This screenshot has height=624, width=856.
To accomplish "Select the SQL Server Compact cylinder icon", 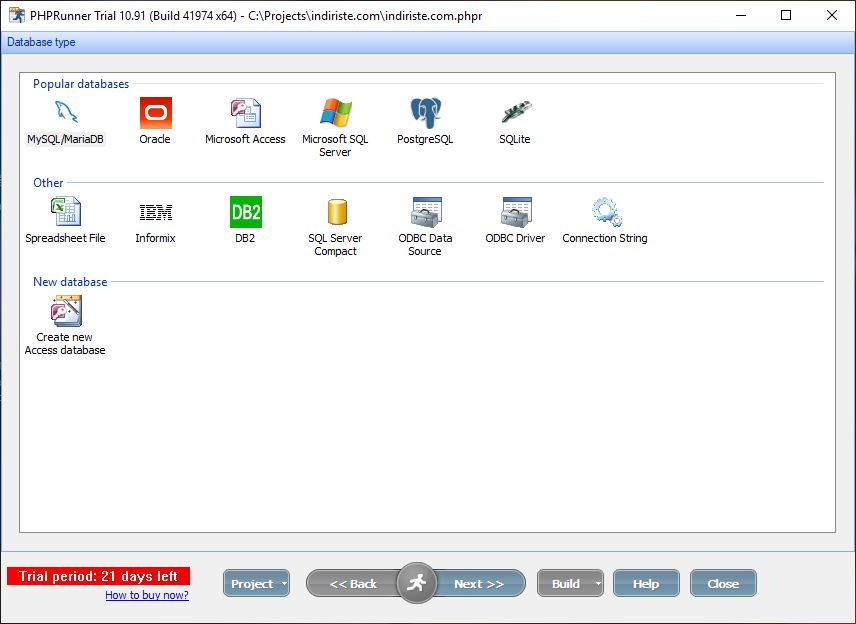I will 337,212.
